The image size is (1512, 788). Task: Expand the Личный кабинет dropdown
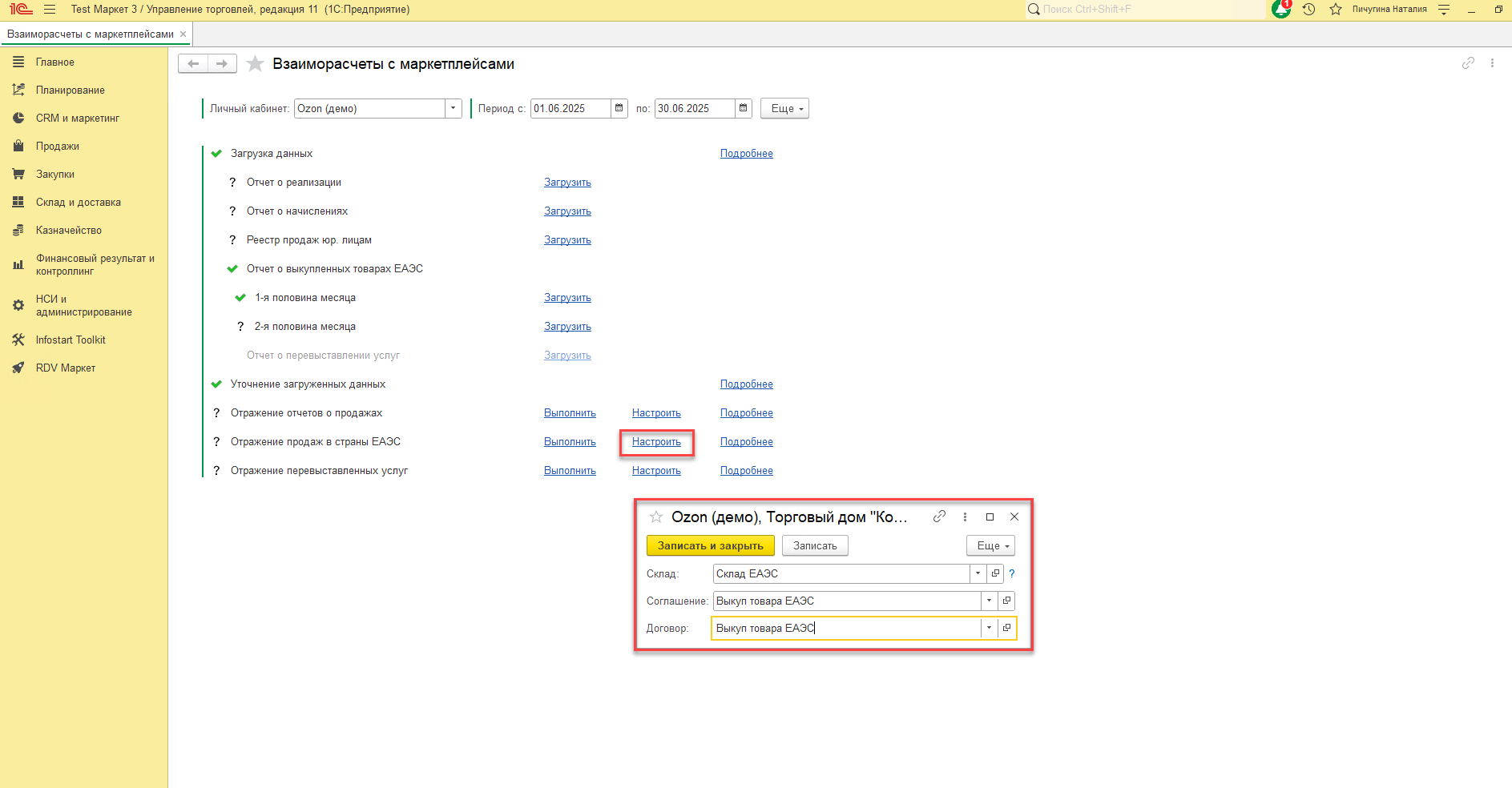tap(454, 108)
